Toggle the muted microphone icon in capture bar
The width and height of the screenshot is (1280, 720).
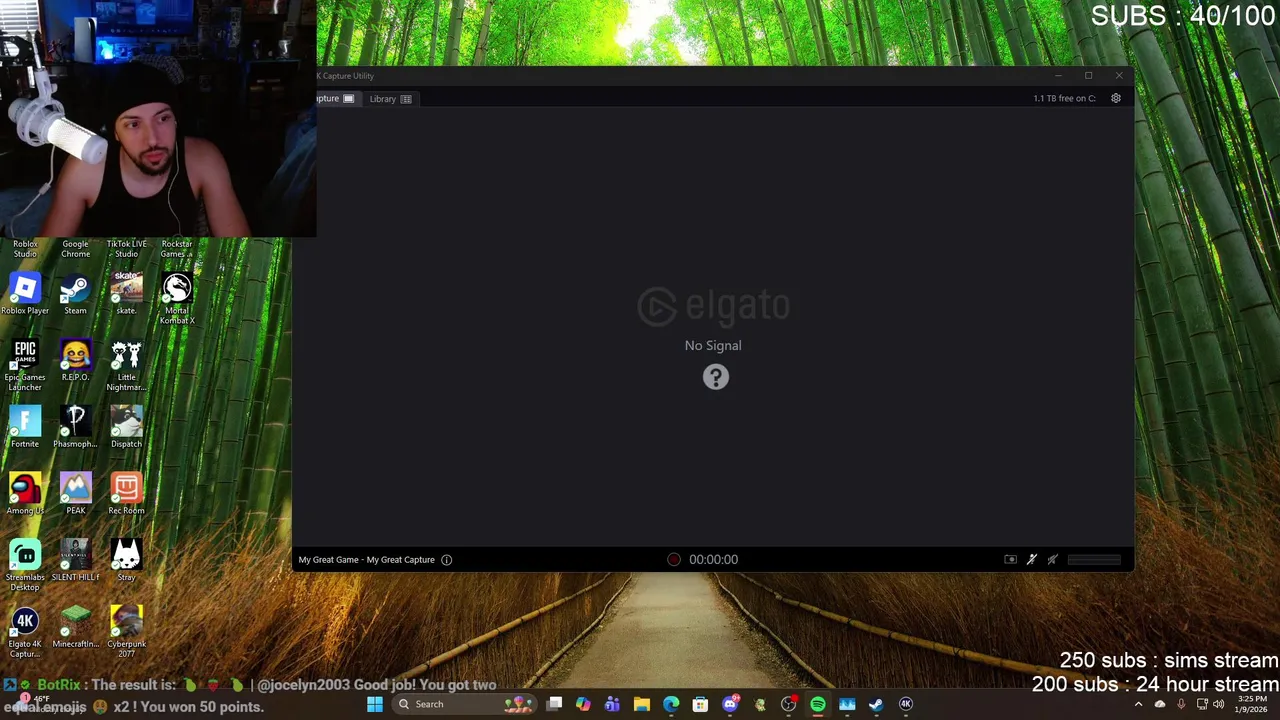coord(1032,560)
